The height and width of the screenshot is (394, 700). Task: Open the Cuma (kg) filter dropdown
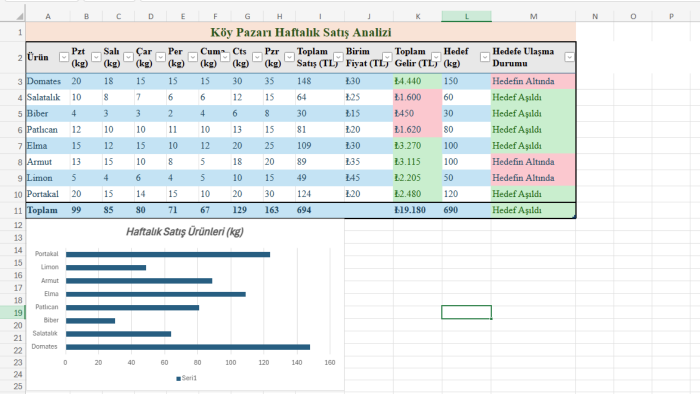225,57
